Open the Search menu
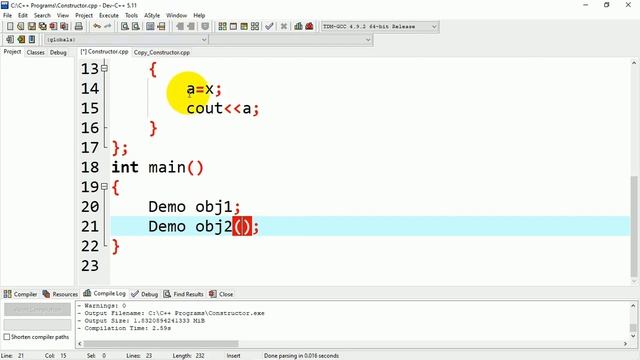640x360 pixels. pos(42,16)
